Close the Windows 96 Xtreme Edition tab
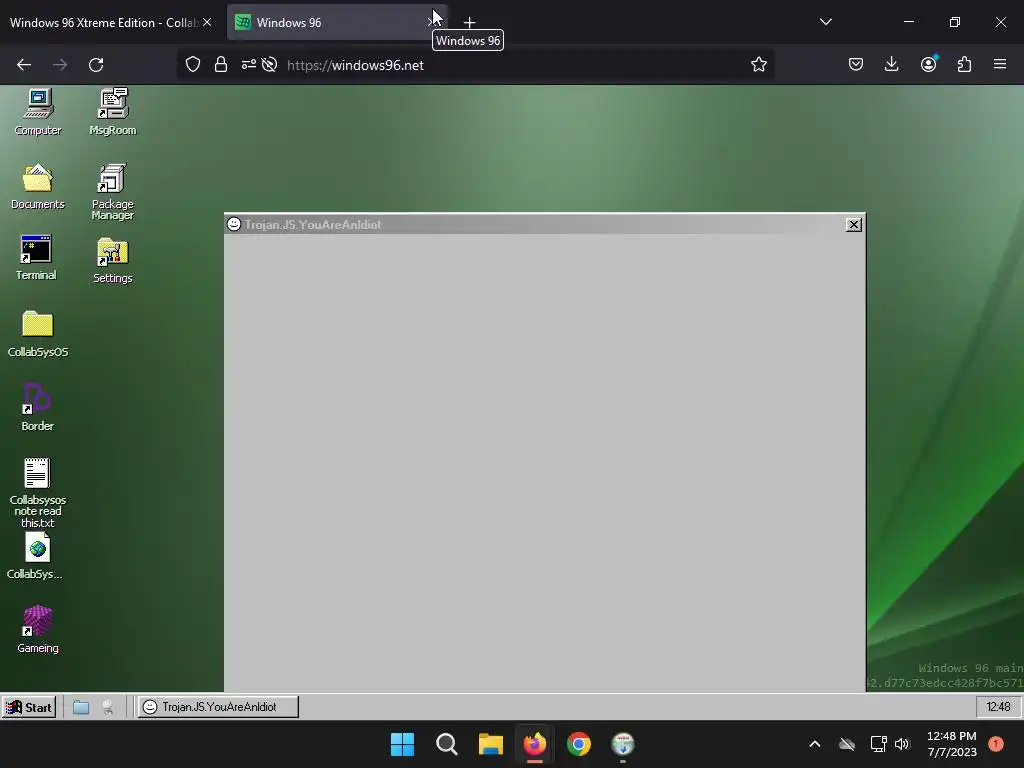 click(x=207, y=22)
